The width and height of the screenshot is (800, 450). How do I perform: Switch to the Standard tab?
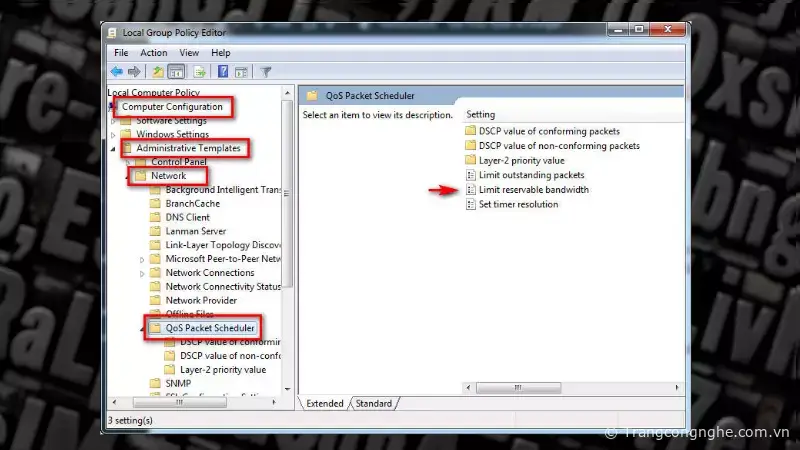click(373, 404)
